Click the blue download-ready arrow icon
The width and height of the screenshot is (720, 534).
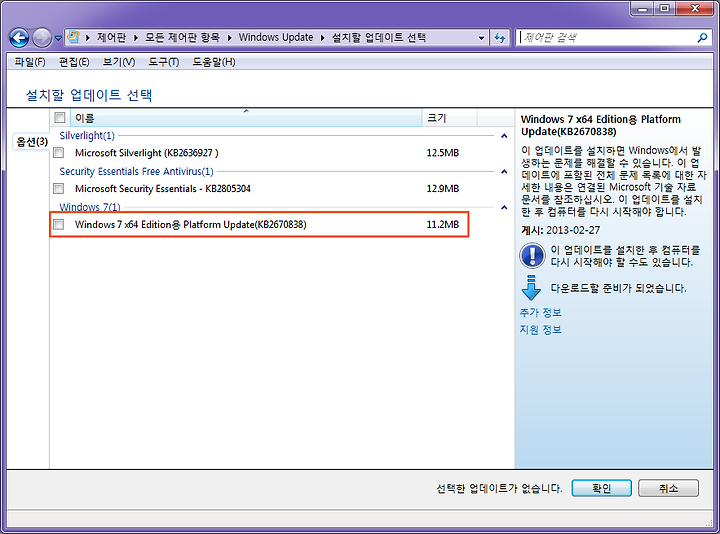pos(531,288)
